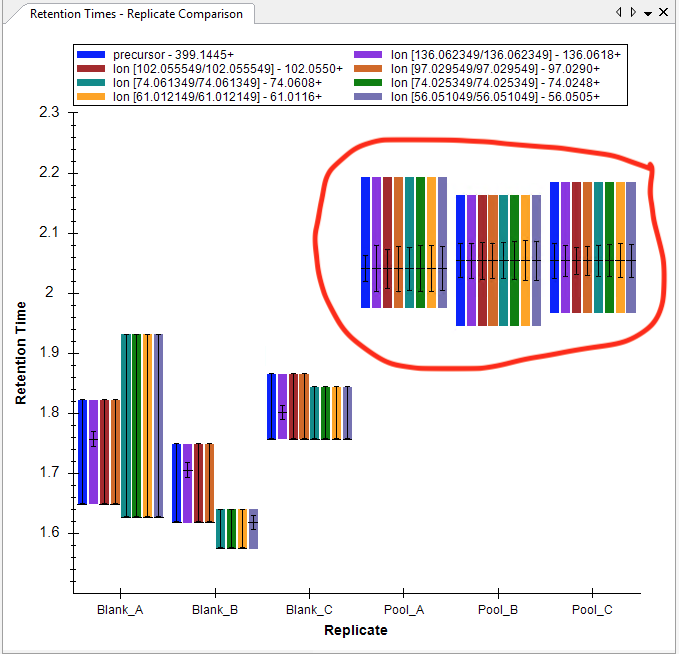679x654 pixels.
Task: Click the orange 61.0116+ legend swatch
Action: tap(92, 97)
